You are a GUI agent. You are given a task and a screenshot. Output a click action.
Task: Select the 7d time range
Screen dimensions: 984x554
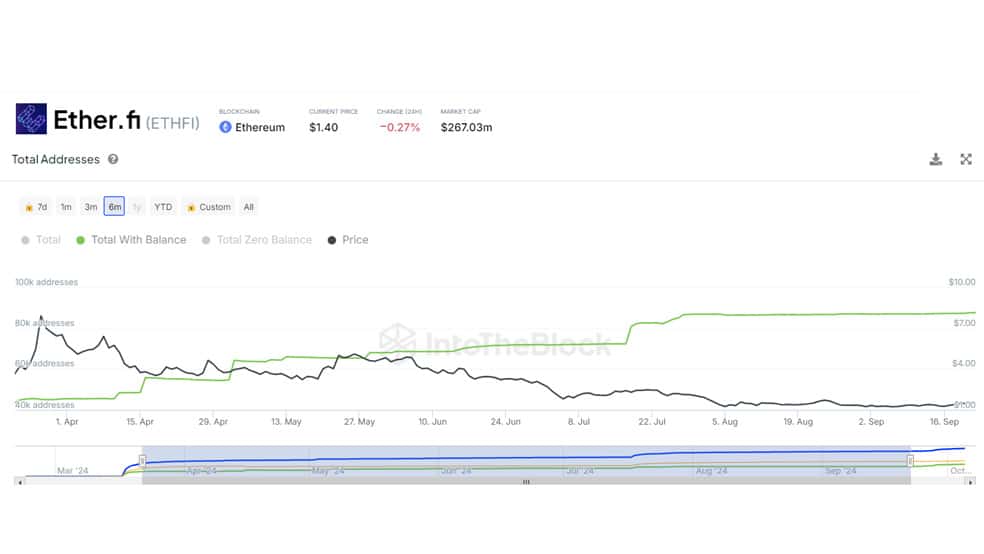pos(36,207)
